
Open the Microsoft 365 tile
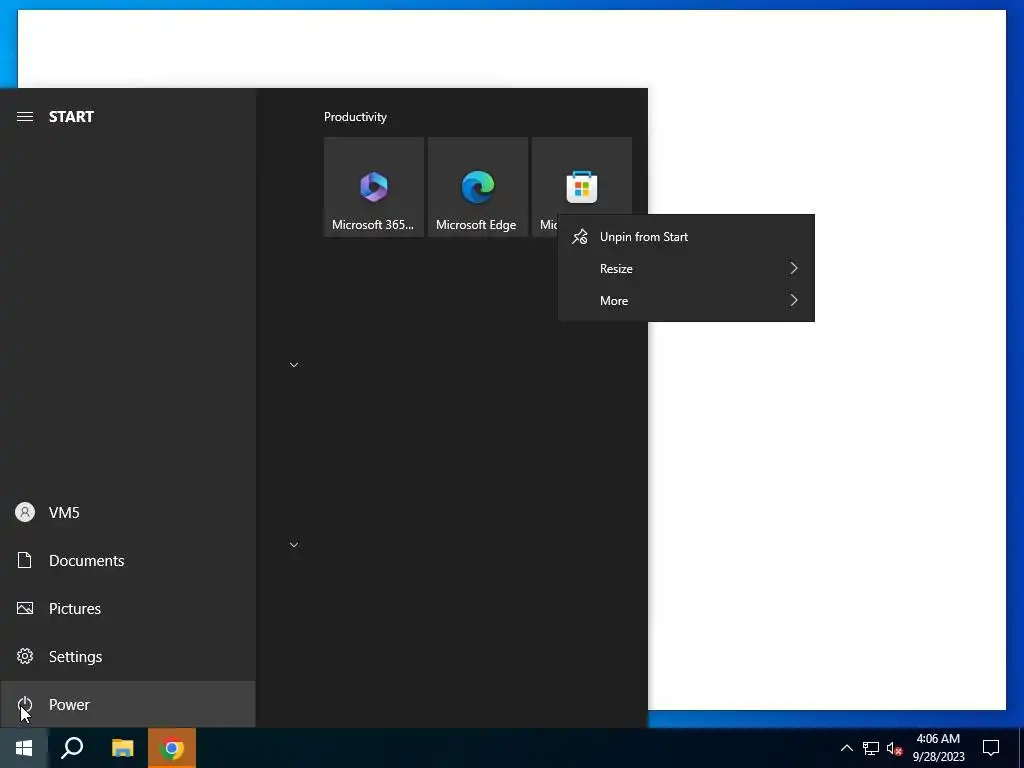(374, 187)
